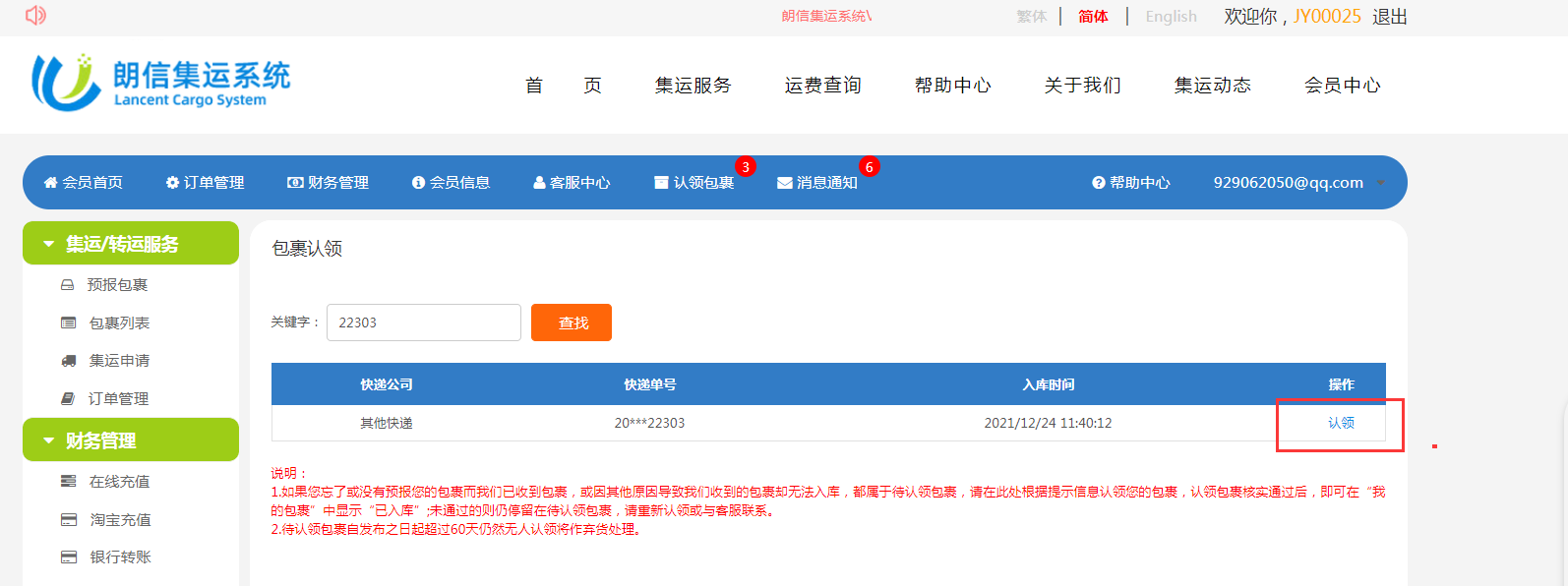Open 财务管理 in the blue navigation bar
1568x586 pixels.
328,183
